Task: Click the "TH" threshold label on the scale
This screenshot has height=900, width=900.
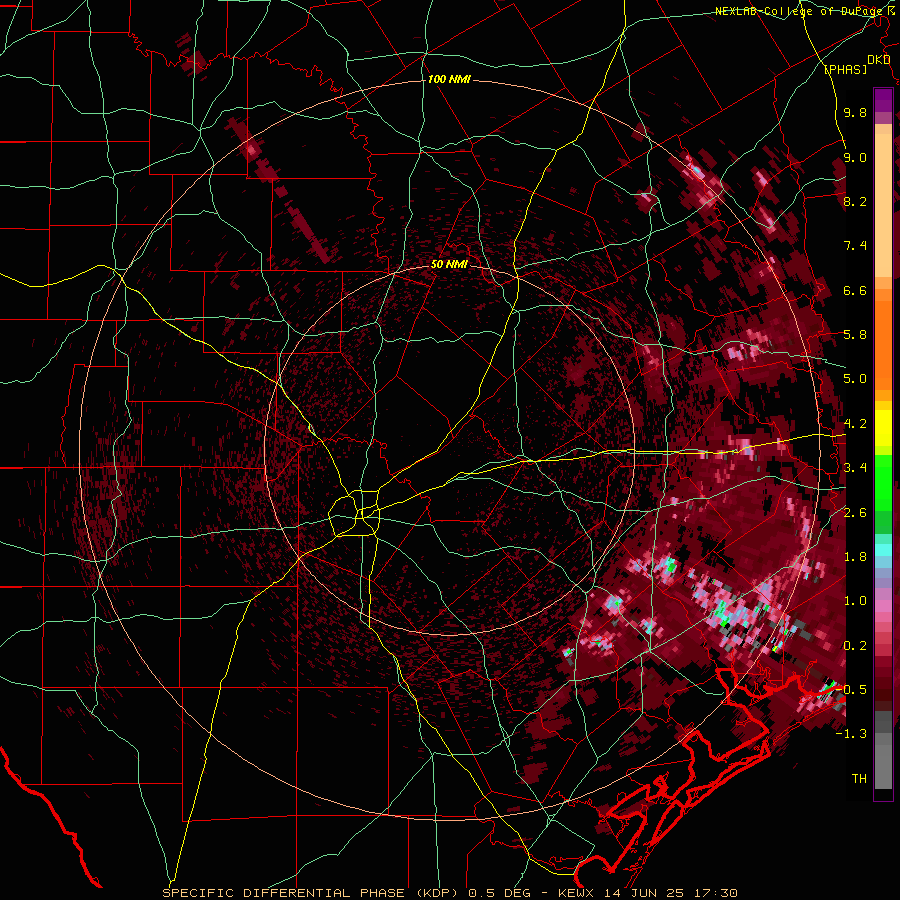Action: coord(859,778)
